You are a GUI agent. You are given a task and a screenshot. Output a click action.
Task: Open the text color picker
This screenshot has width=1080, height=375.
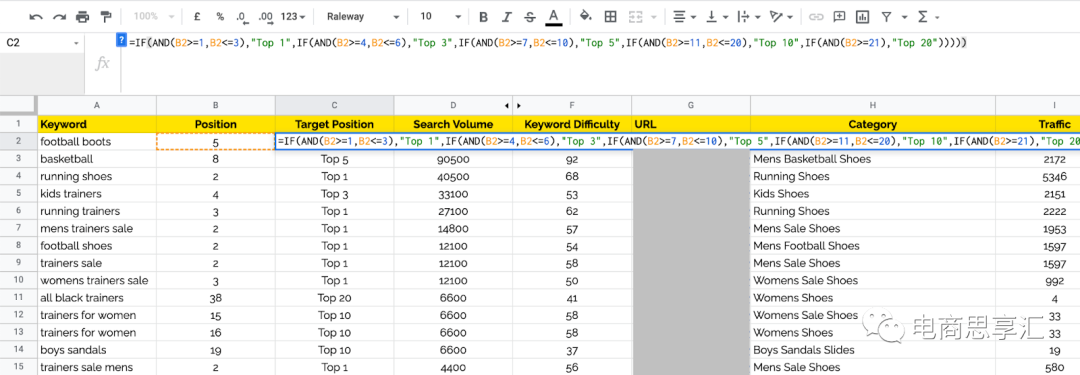[552, 17]
